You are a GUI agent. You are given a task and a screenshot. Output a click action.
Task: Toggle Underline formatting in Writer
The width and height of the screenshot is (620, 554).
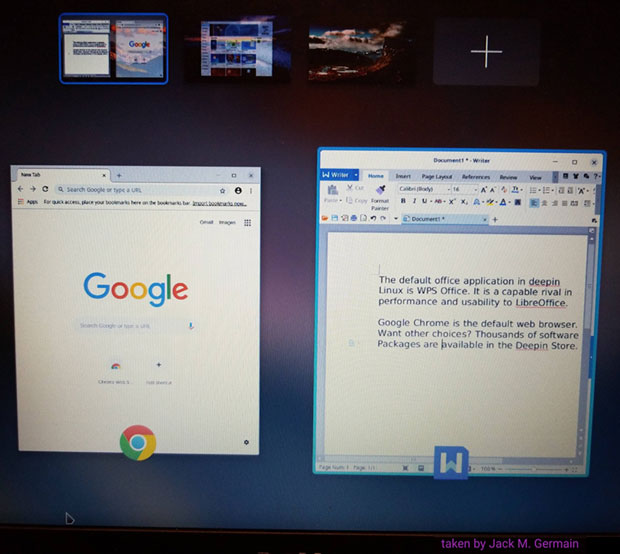424,201
